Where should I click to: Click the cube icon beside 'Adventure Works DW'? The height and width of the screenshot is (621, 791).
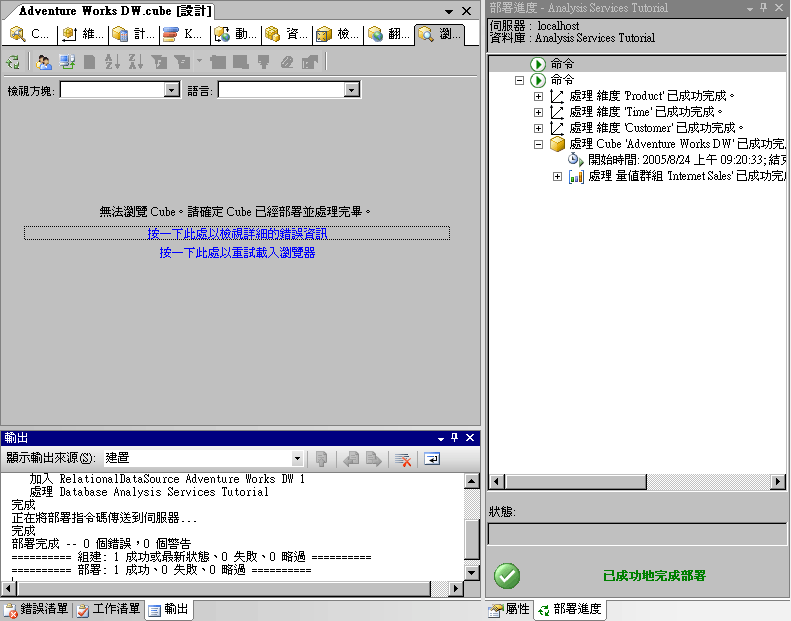tap(557, 144)
